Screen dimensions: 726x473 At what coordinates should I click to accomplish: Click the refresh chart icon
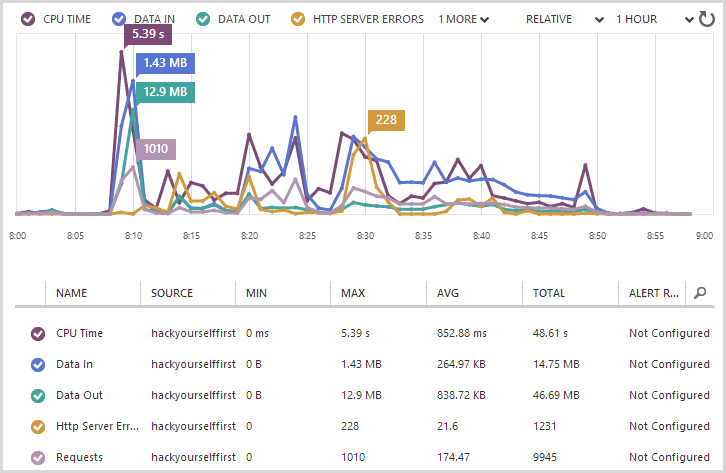click(x=707, y=19)
